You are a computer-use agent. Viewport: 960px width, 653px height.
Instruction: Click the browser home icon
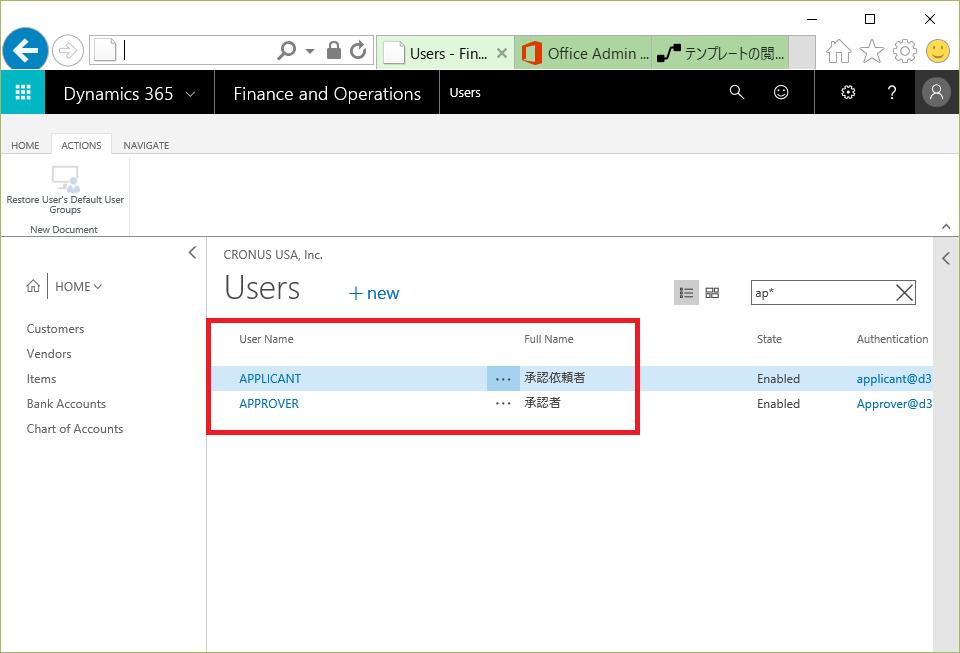click(838, 51)
